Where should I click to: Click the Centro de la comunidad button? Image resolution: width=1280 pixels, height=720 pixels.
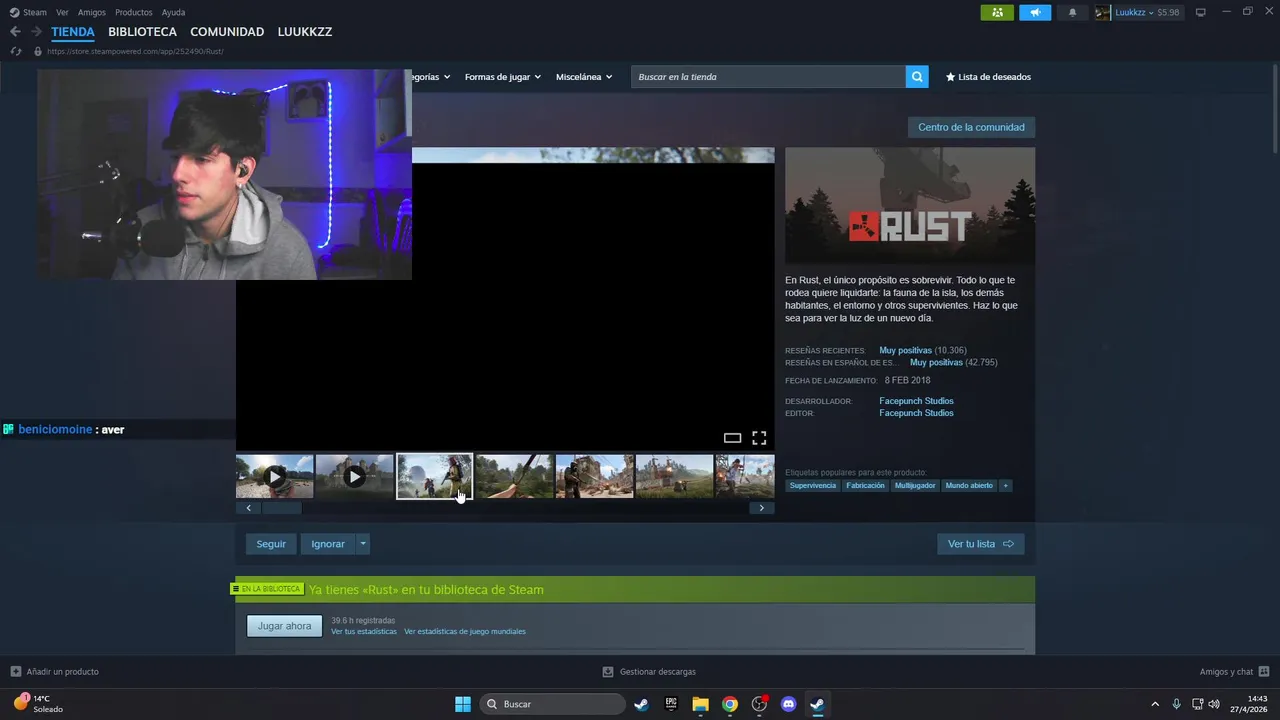[x=971, y=127]
